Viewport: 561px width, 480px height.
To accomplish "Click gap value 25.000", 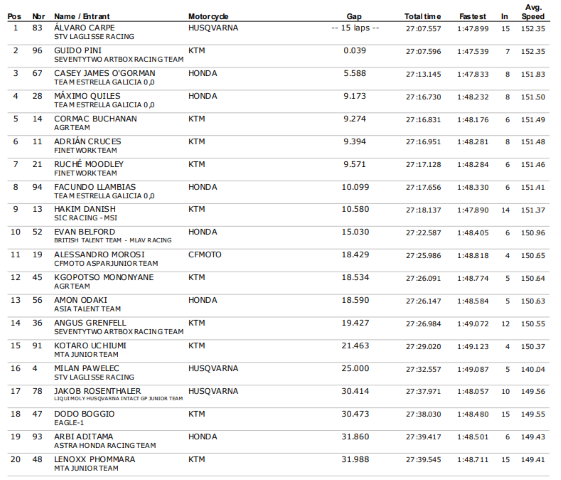I will [355, 368].
